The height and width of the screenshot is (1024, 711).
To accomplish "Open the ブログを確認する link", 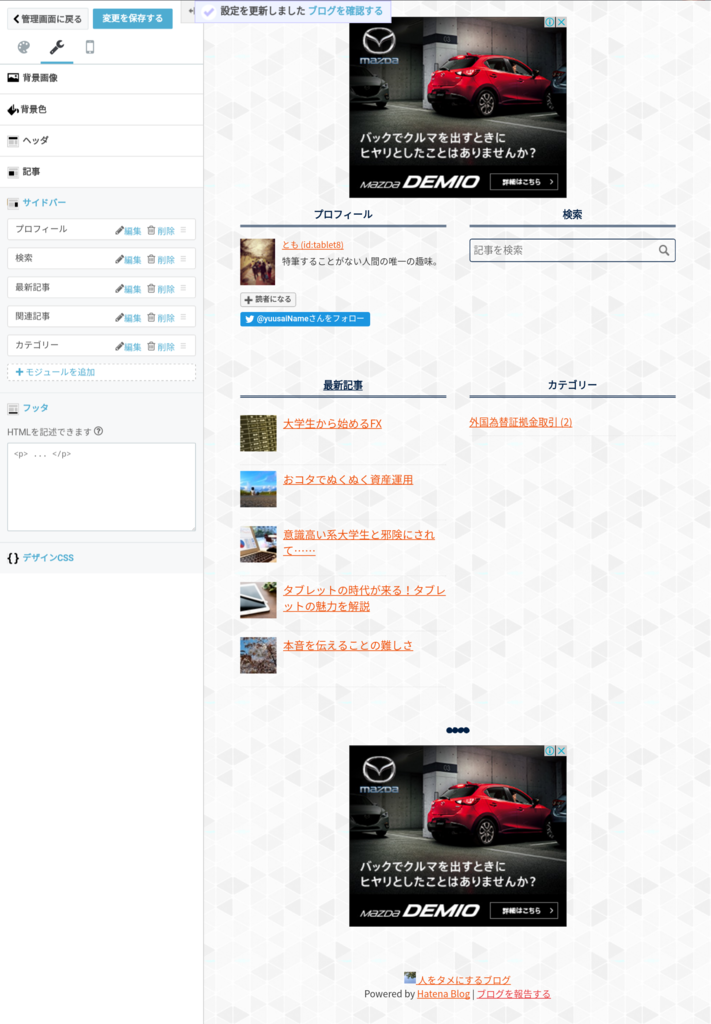I will point(345,11).
